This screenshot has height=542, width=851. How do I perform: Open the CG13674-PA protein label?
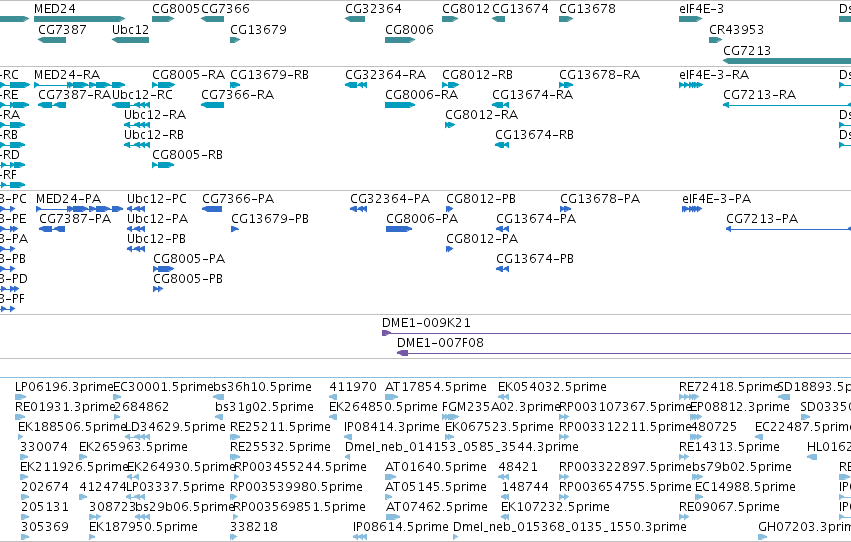536,219
